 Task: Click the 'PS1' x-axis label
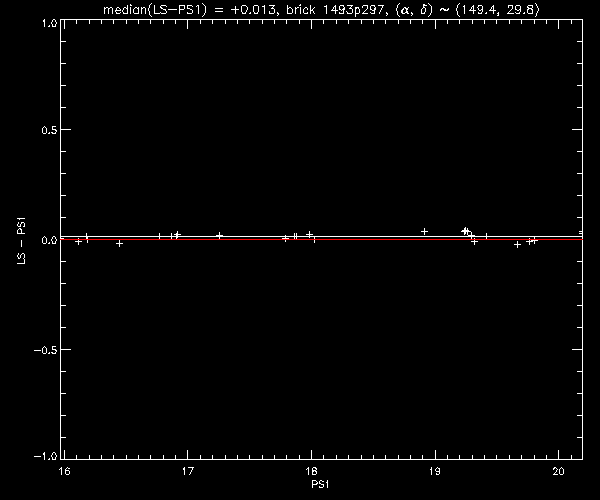(x=320, y=484)
